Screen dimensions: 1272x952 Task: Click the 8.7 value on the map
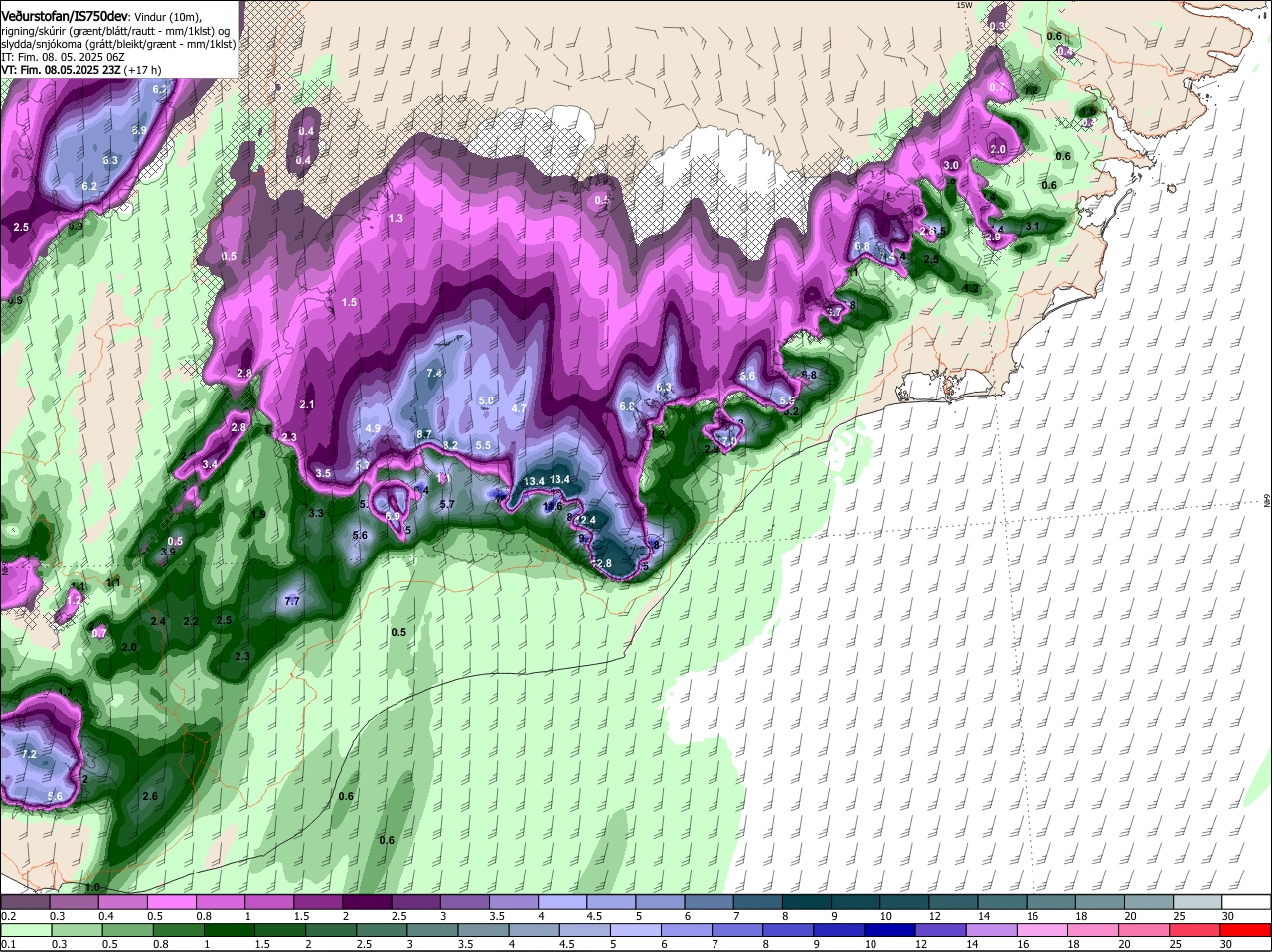pos(424,434)
